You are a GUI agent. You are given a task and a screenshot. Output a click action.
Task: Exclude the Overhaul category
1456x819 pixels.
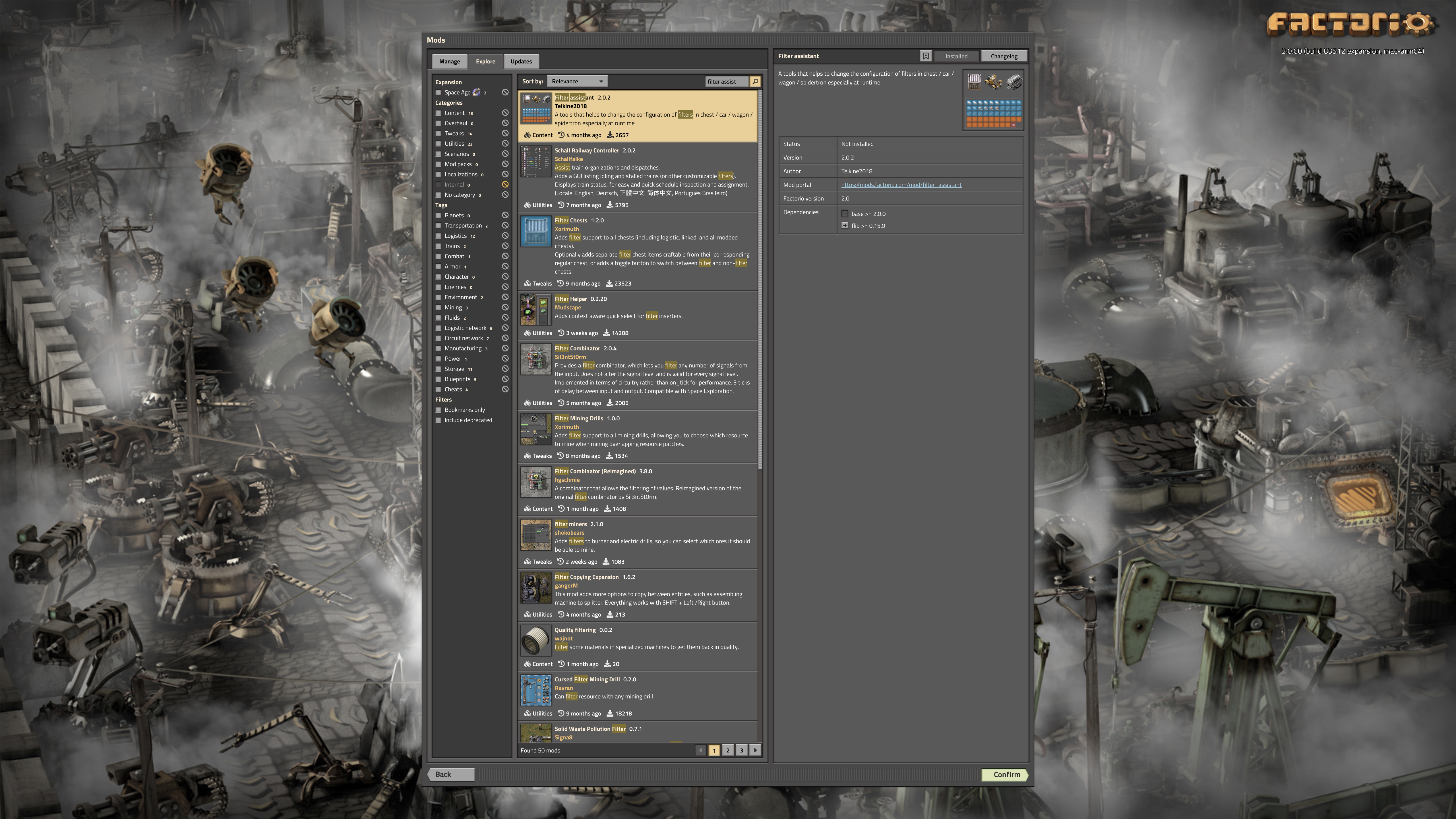pyautogui.click(x=505, y=123)
